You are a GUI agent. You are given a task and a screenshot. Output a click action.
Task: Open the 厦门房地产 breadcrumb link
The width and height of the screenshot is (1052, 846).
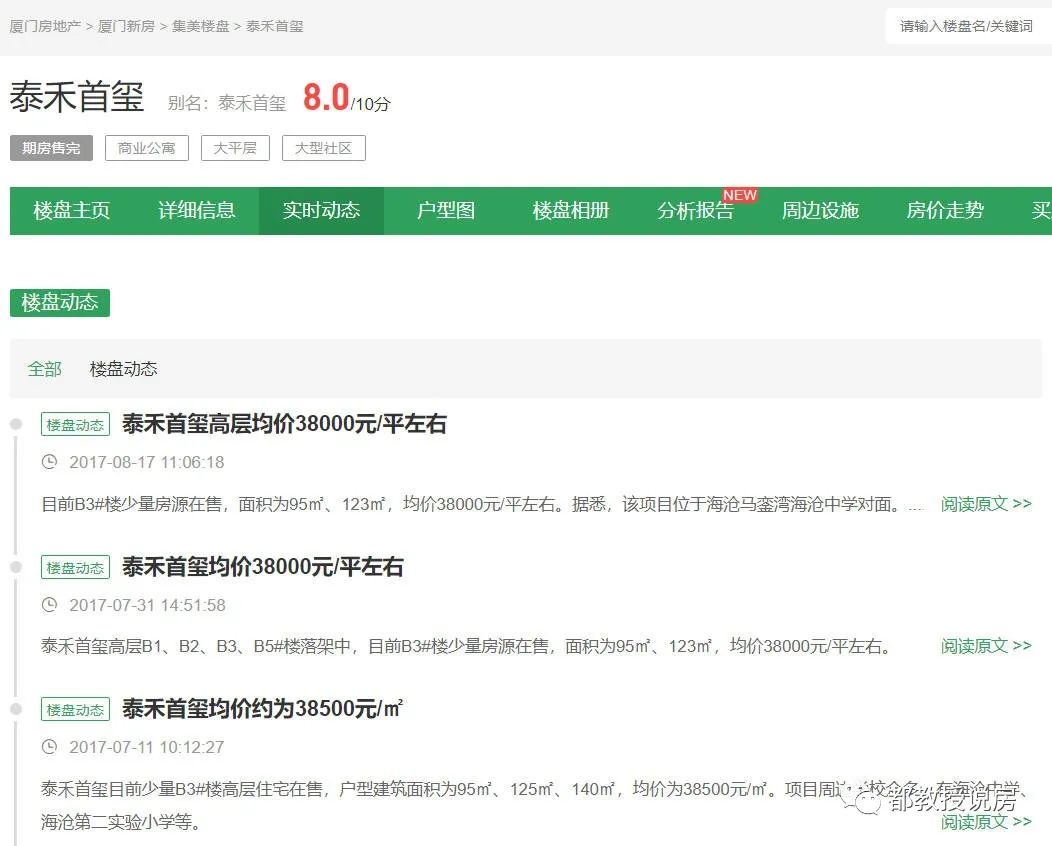(44, 27)
